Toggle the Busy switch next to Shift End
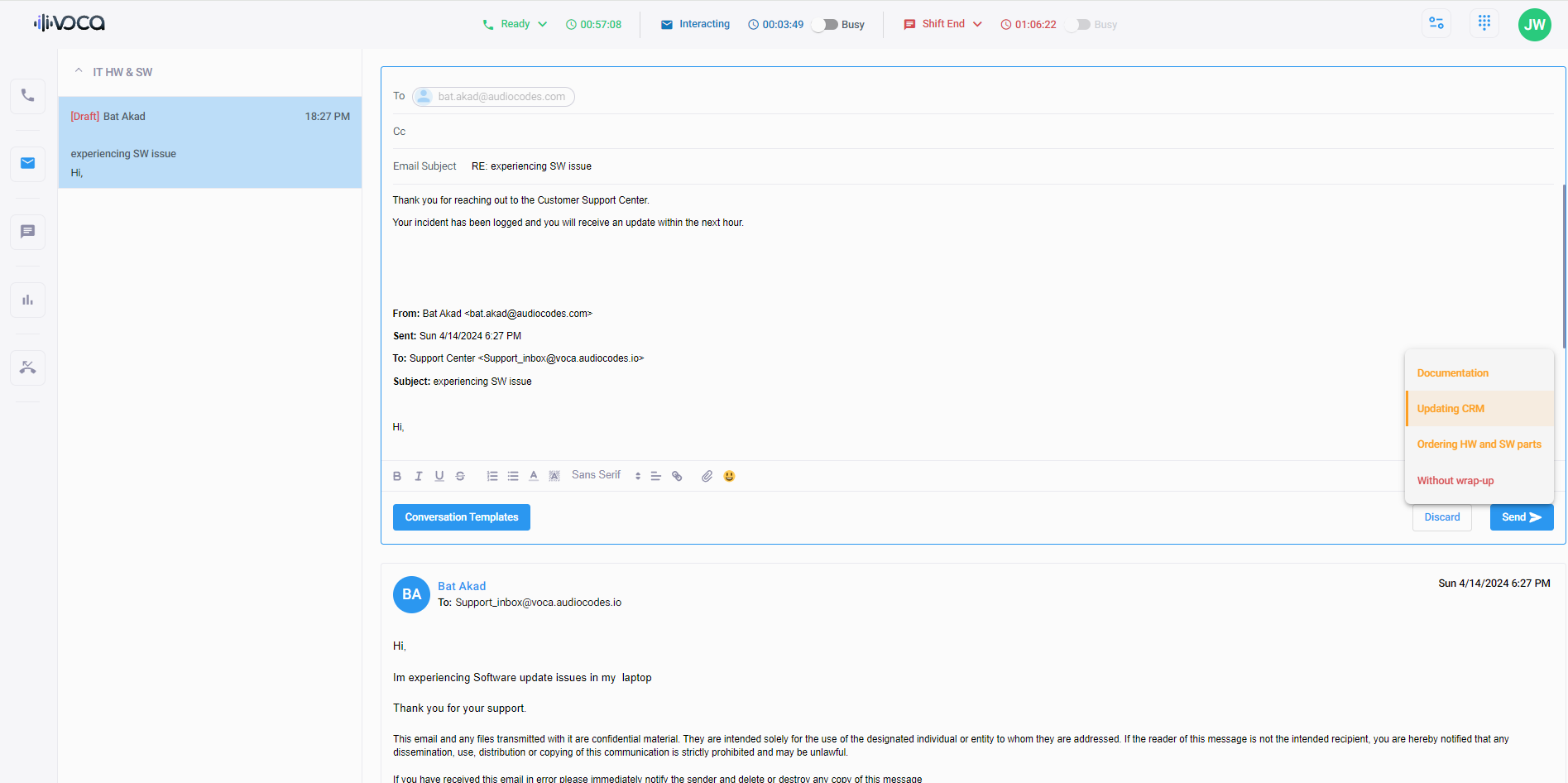Screen dimensions: 1568x783 (x=1077, y=25)
